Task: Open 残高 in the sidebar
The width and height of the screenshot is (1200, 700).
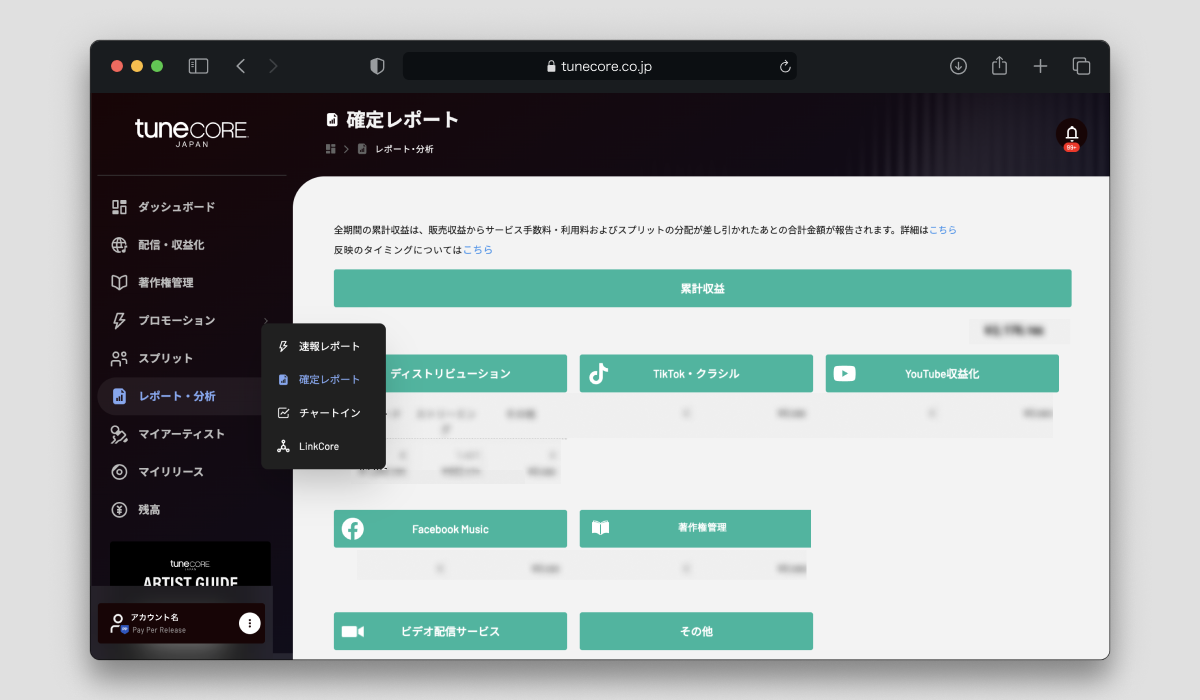Action: click(x=149, y=510)
